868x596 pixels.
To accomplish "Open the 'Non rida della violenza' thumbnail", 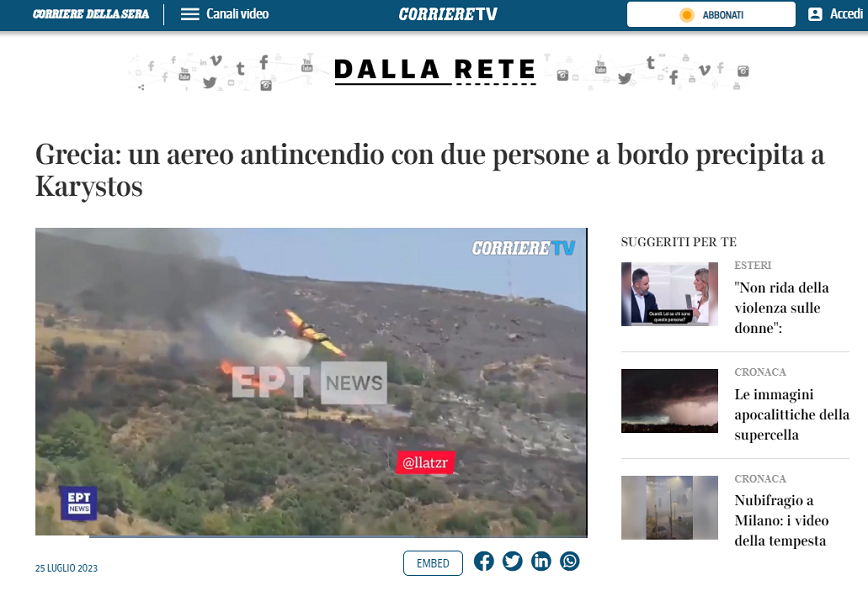I will (x=669, y=294).
